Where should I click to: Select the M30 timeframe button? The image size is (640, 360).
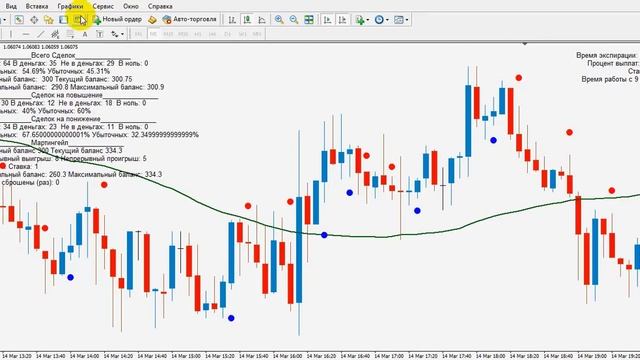point(183,34)
